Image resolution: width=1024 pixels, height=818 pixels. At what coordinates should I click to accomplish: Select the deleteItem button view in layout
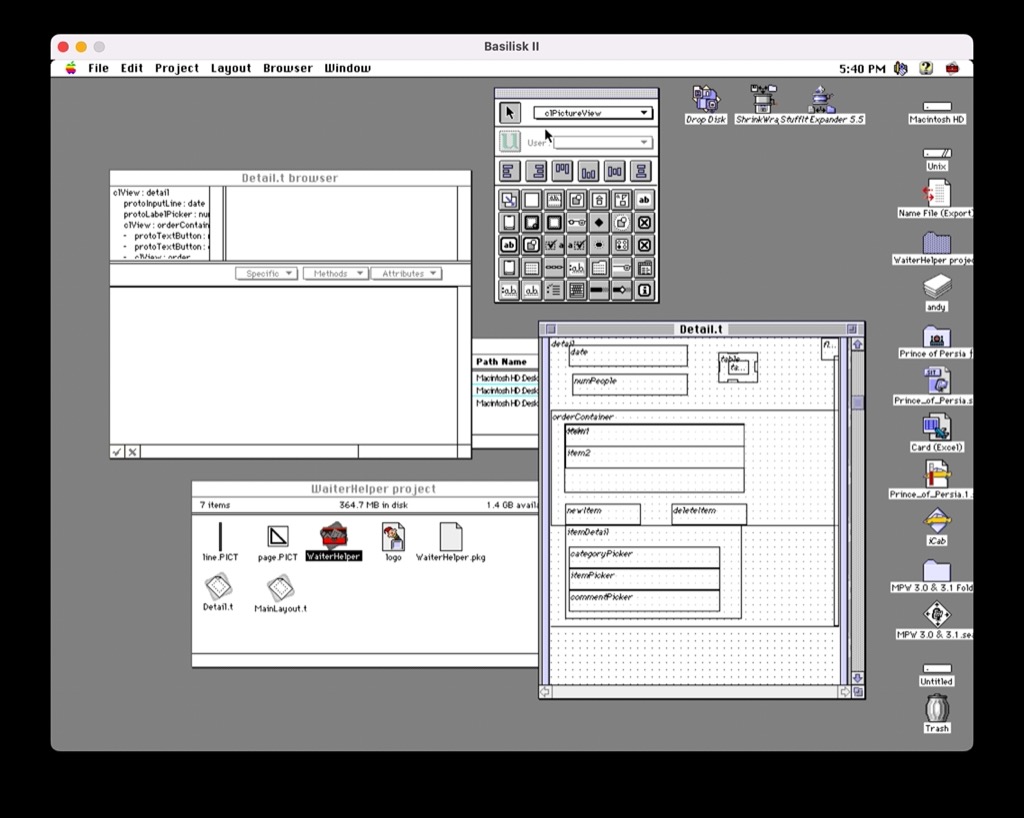708,514
